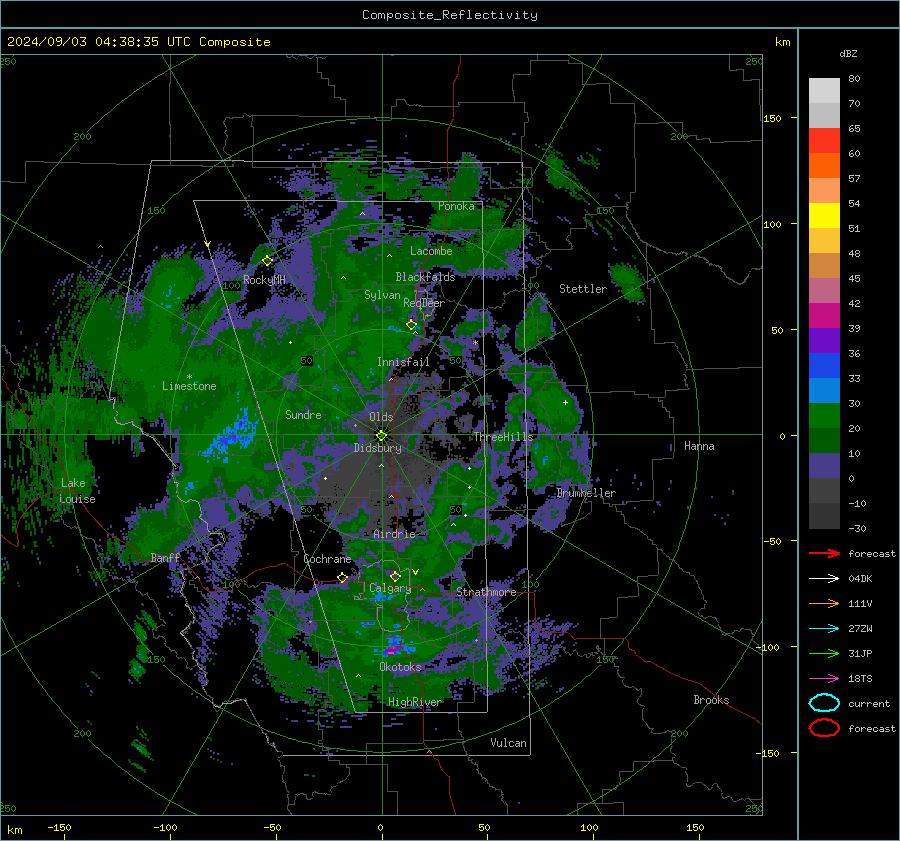The image size is (900, 841).
Task: Click the yellow diamond marker above RockyMH
Action: coord(267,261)
